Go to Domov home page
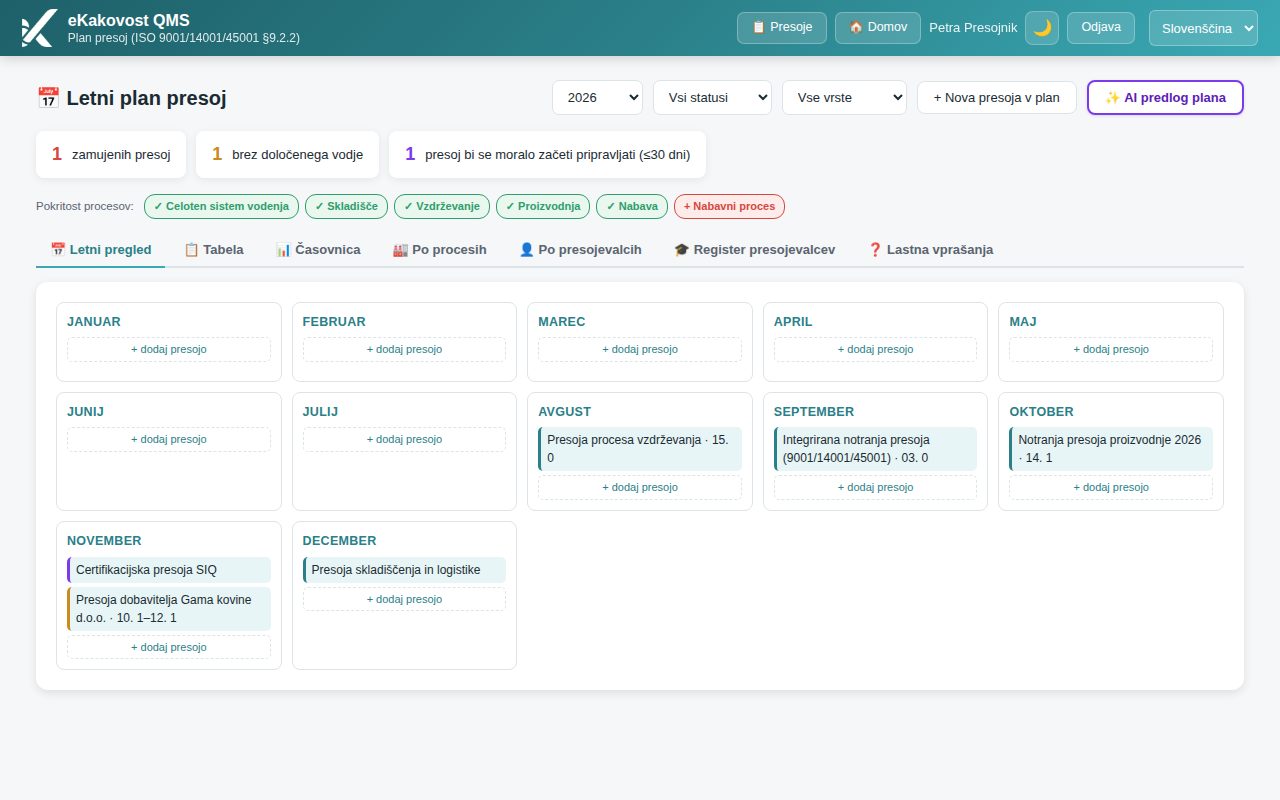Screen dimensions: 1280x800 (878, 28)
